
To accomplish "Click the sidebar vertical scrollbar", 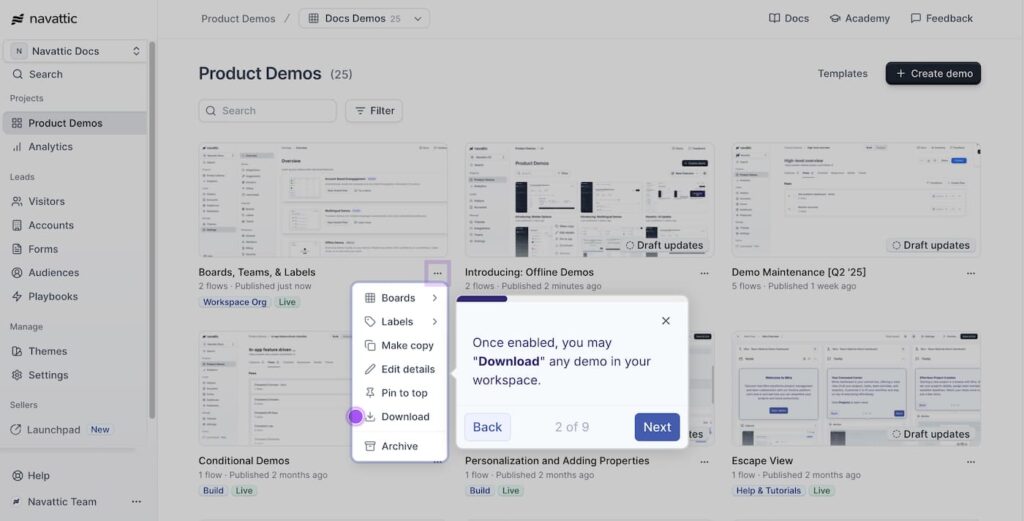I will click(152, 230).
